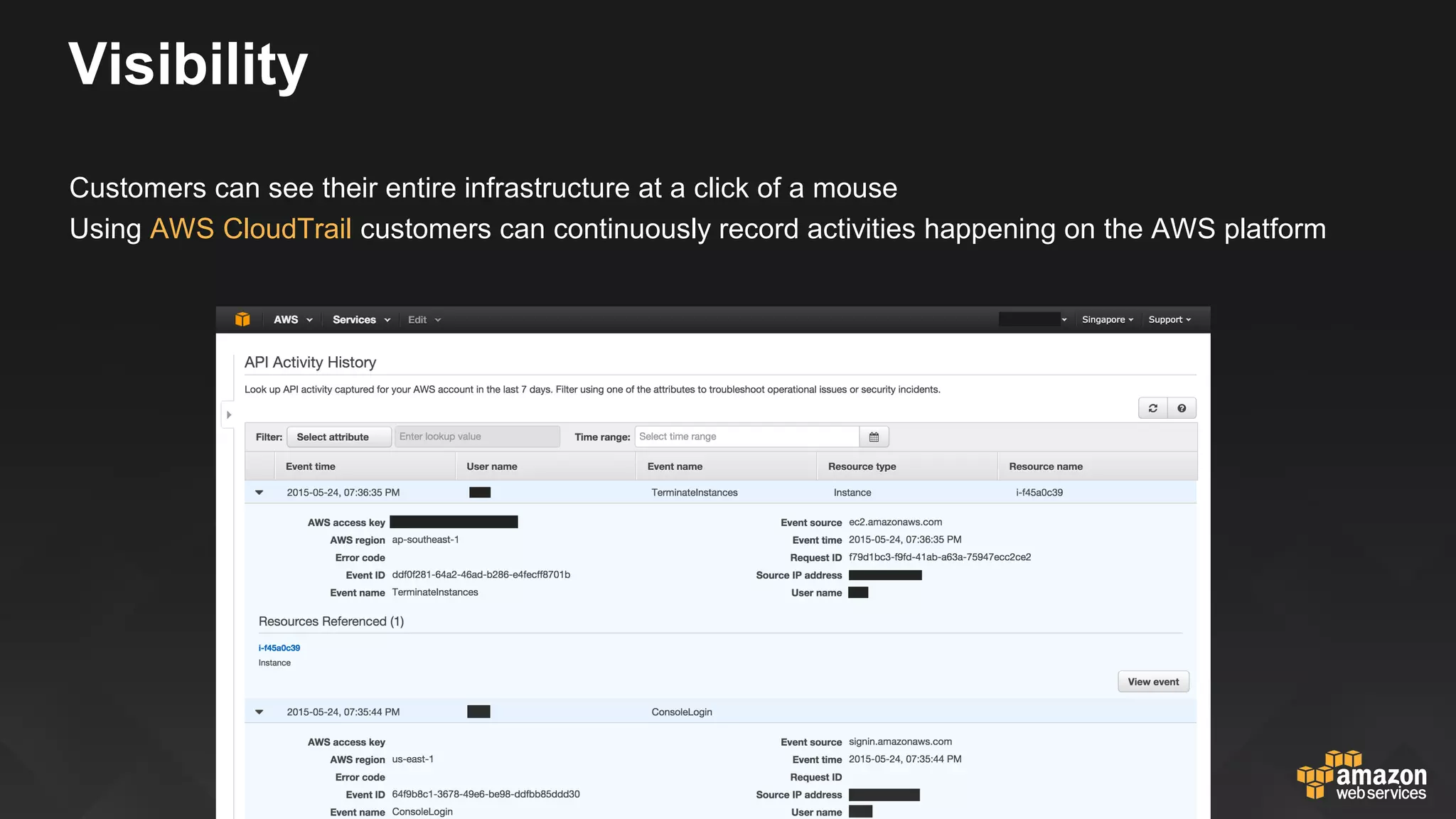
Task: Open the Support menu
Action: pos(1169,320)
